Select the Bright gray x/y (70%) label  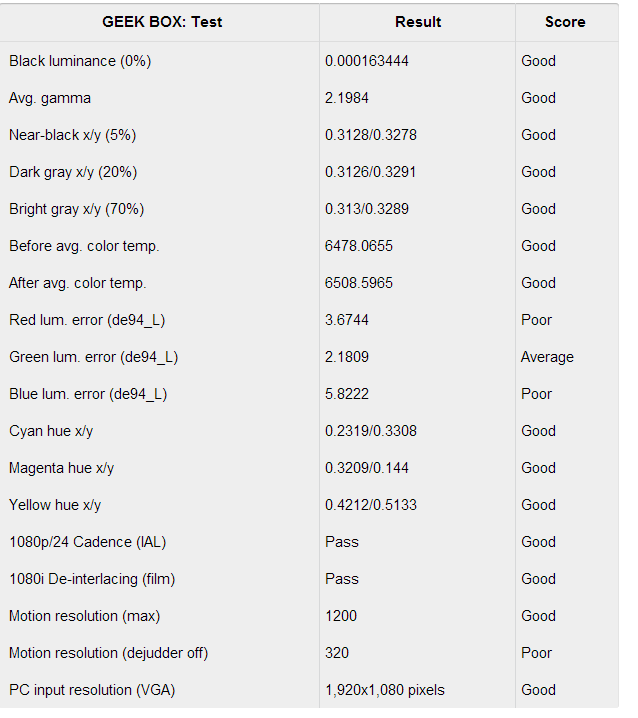[x=76, y=209]
